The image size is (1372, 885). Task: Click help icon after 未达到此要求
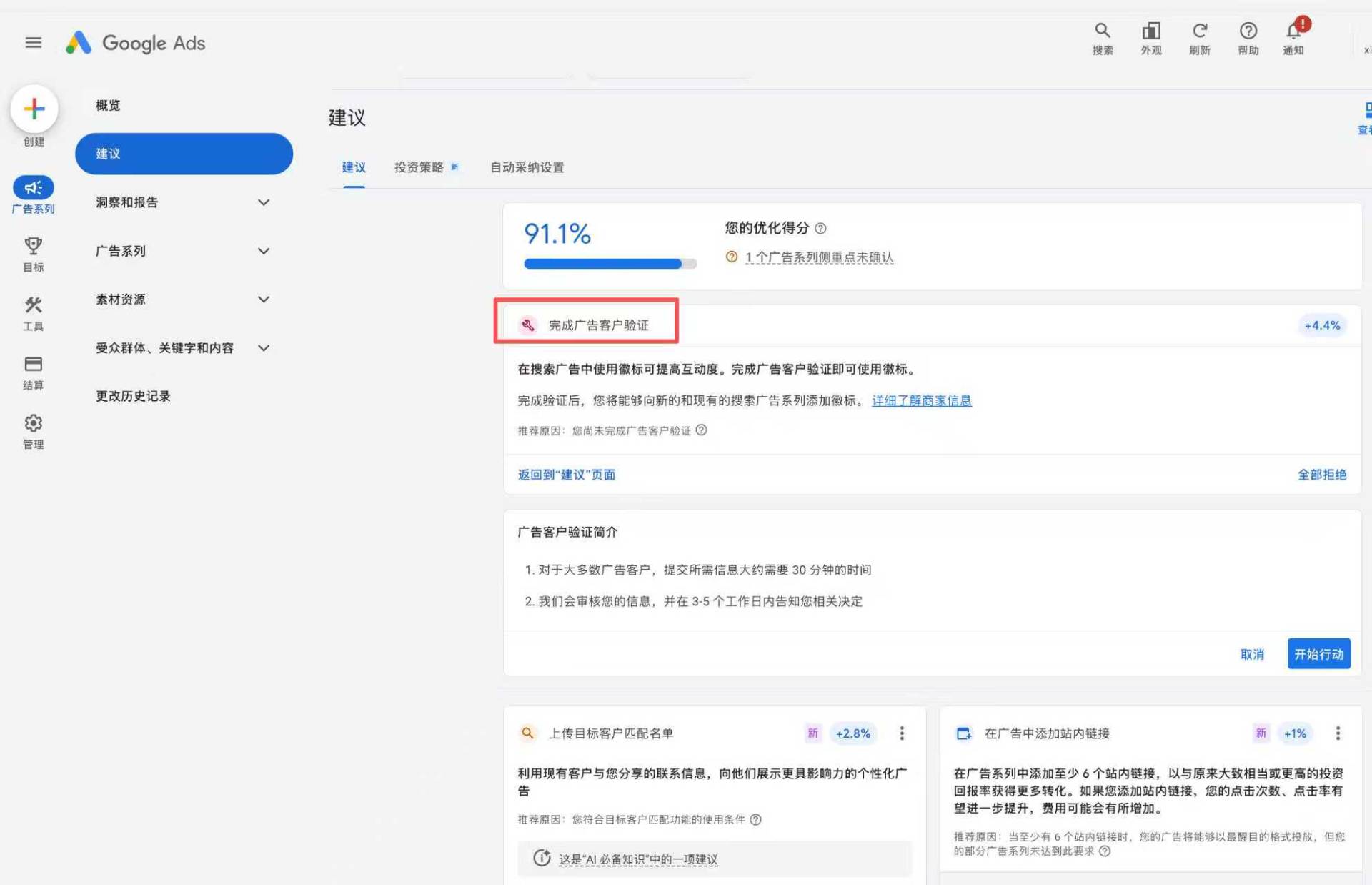[1105, 851]
